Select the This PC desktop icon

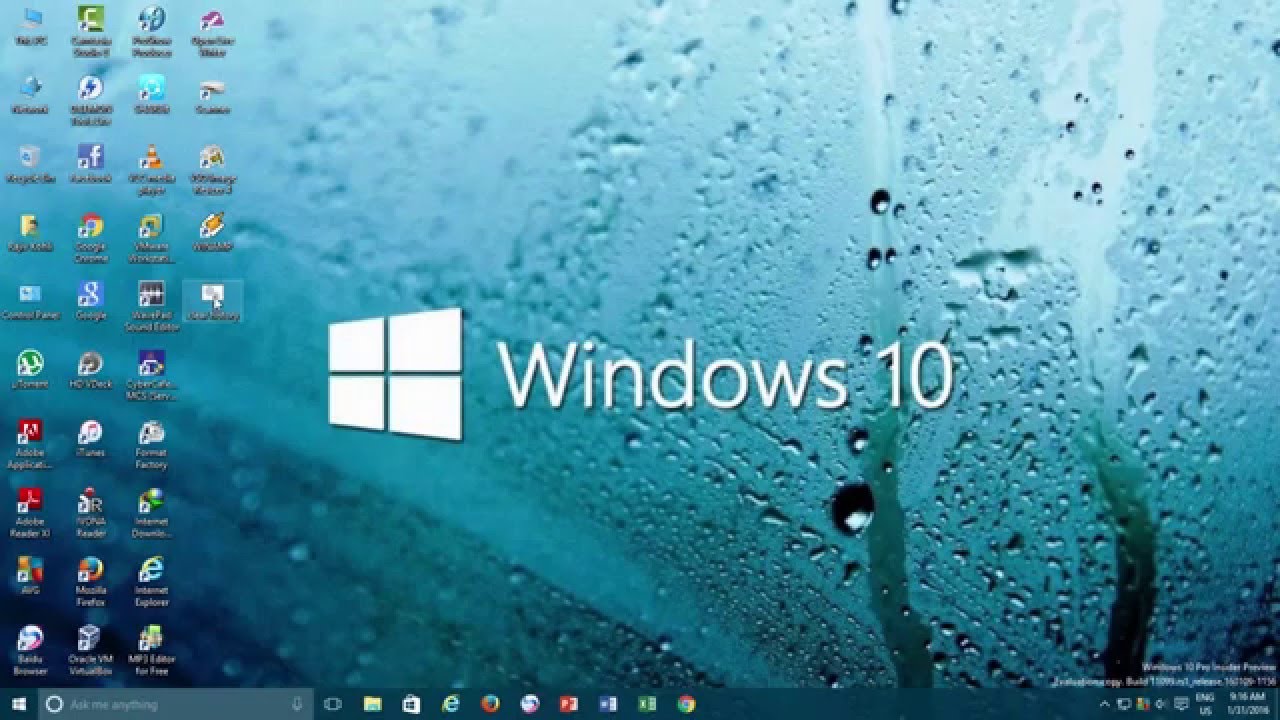[30, 27]
